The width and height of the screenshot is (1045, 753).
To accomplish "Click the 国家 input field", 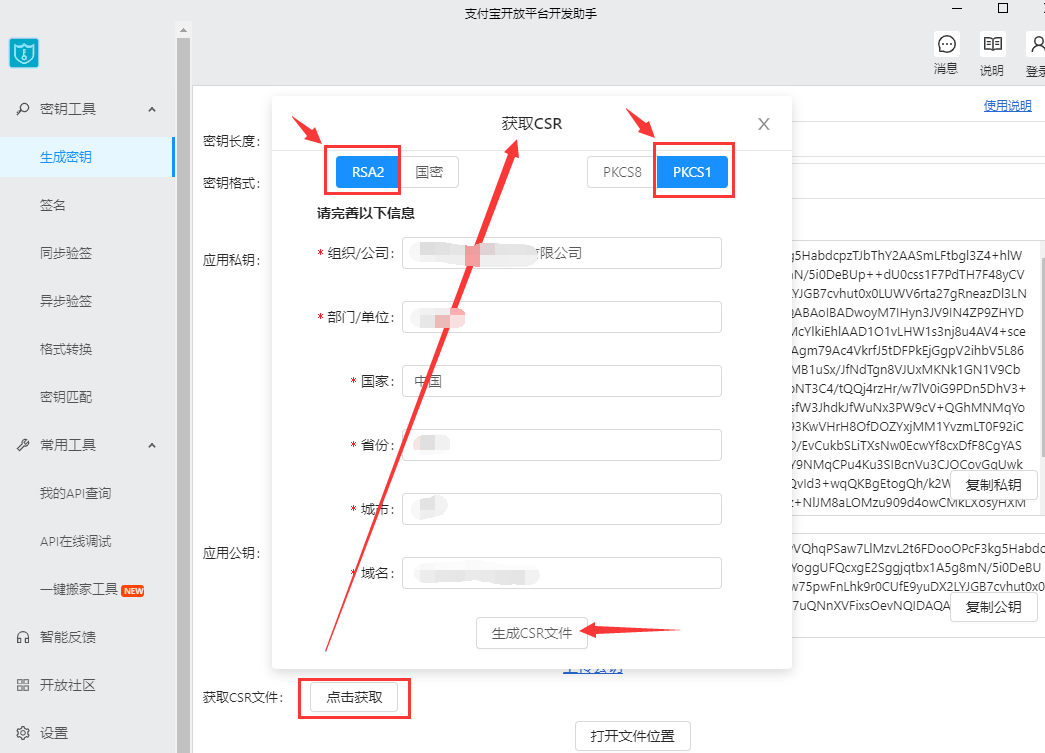I will (x=562, y=381).
